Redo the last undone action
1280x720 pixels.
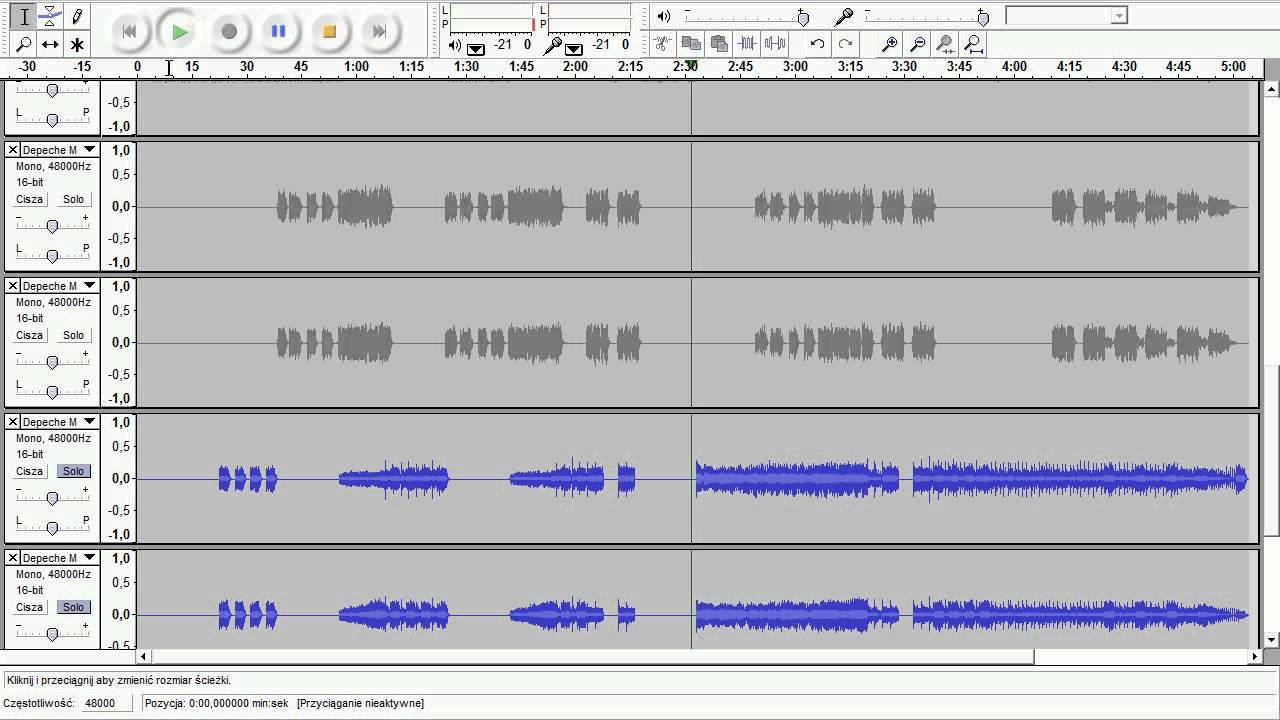[x=845, y=43]
